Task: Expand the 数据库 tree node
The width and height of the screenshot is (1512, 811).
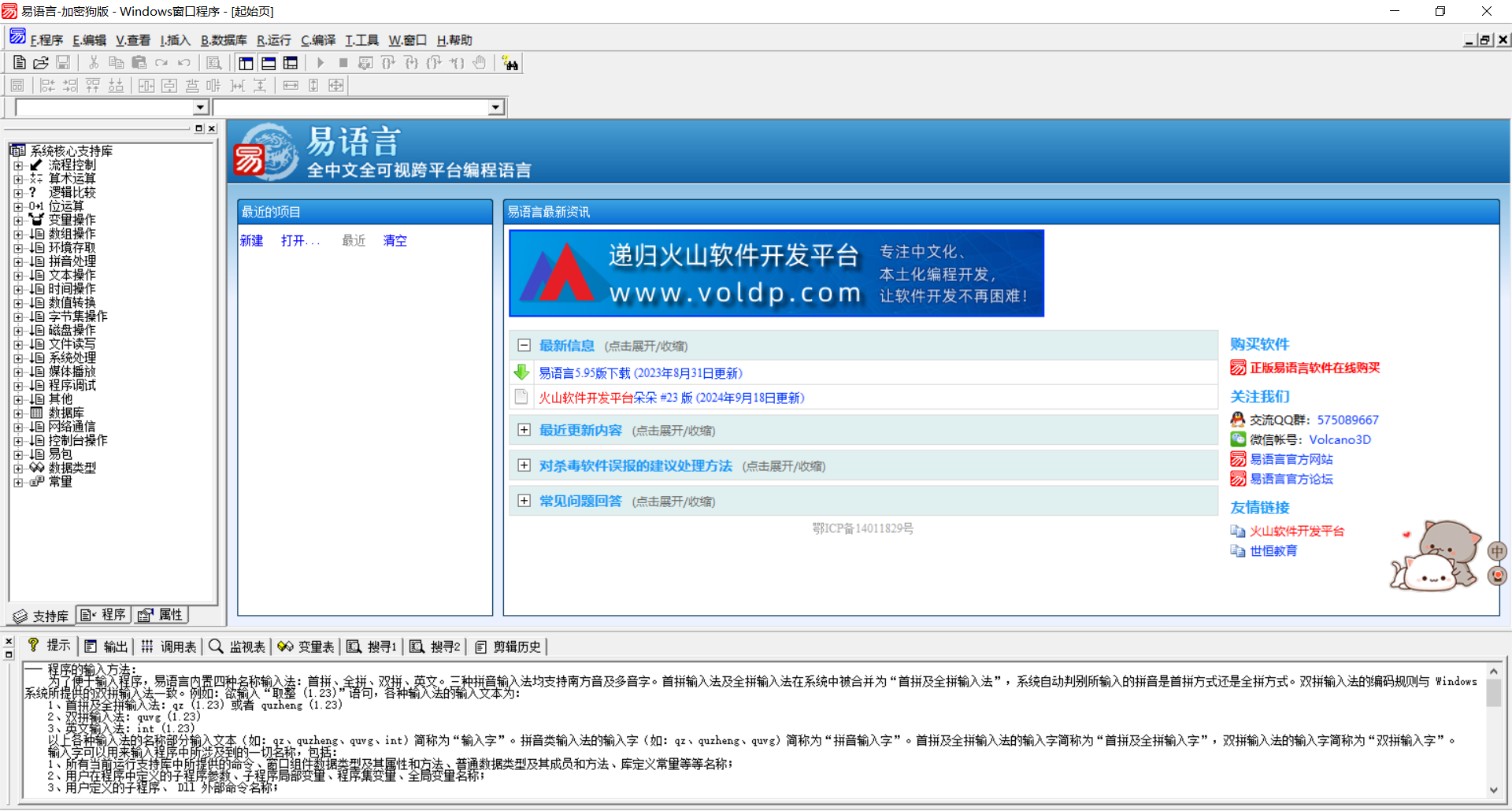Action: pos(18,413)
